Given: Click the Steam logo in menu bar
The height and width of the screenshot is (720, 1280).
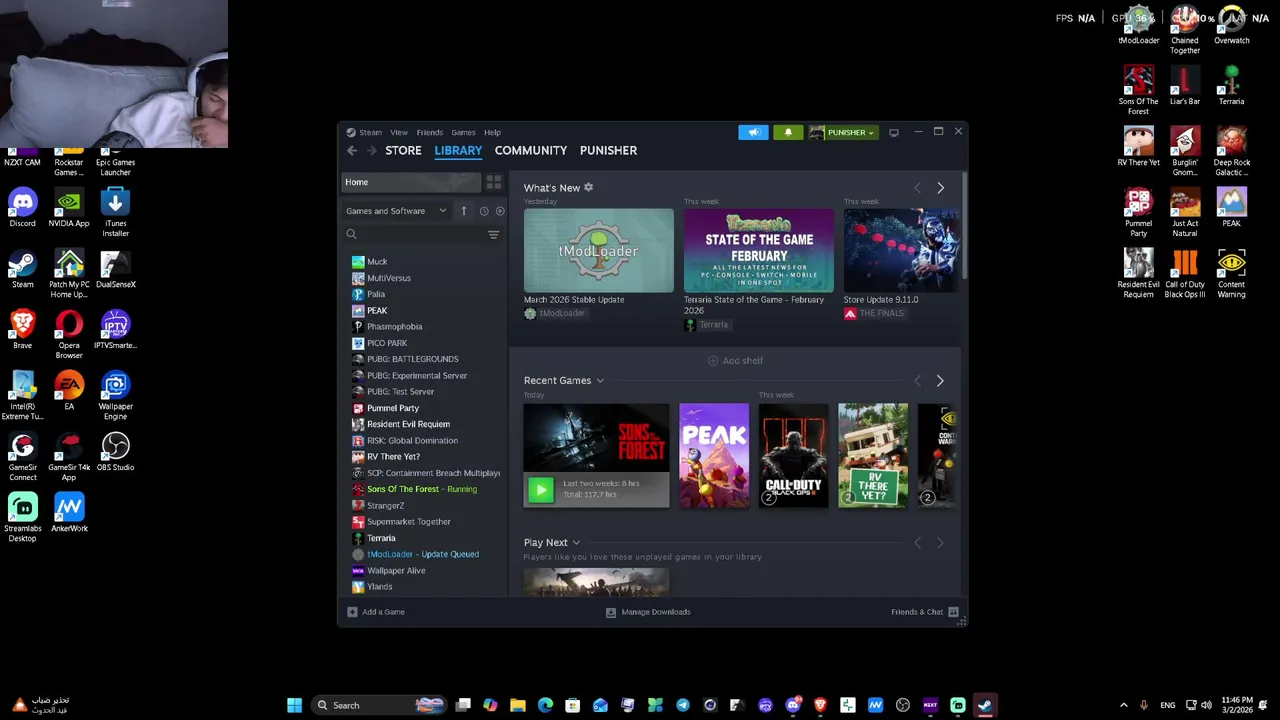Looking at the screenshot, I should pos(351,132).
